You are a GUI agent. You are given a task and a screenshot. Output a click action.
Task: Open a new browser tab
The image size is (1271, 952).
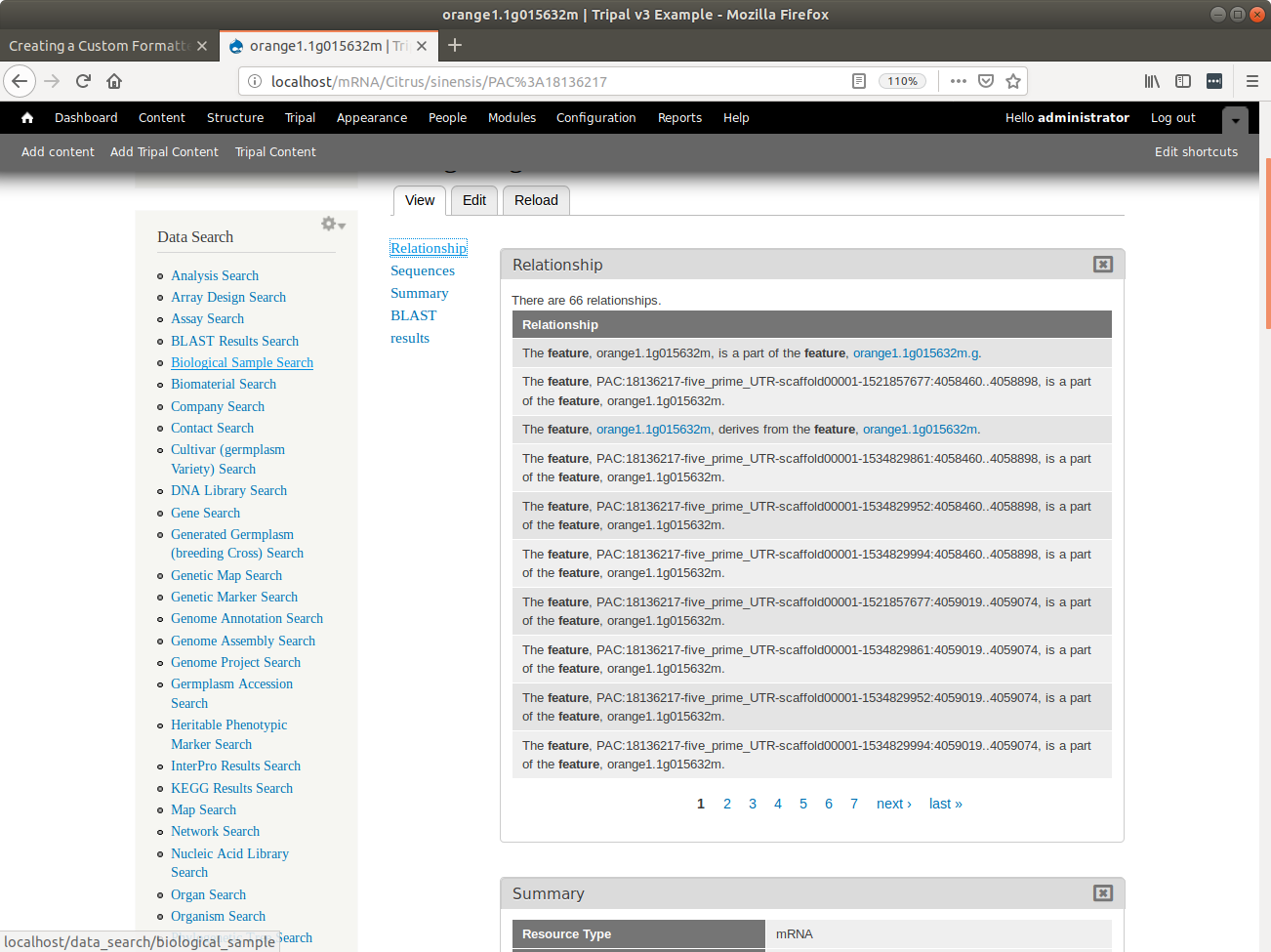pyautogui.click(x=455, y=46)
